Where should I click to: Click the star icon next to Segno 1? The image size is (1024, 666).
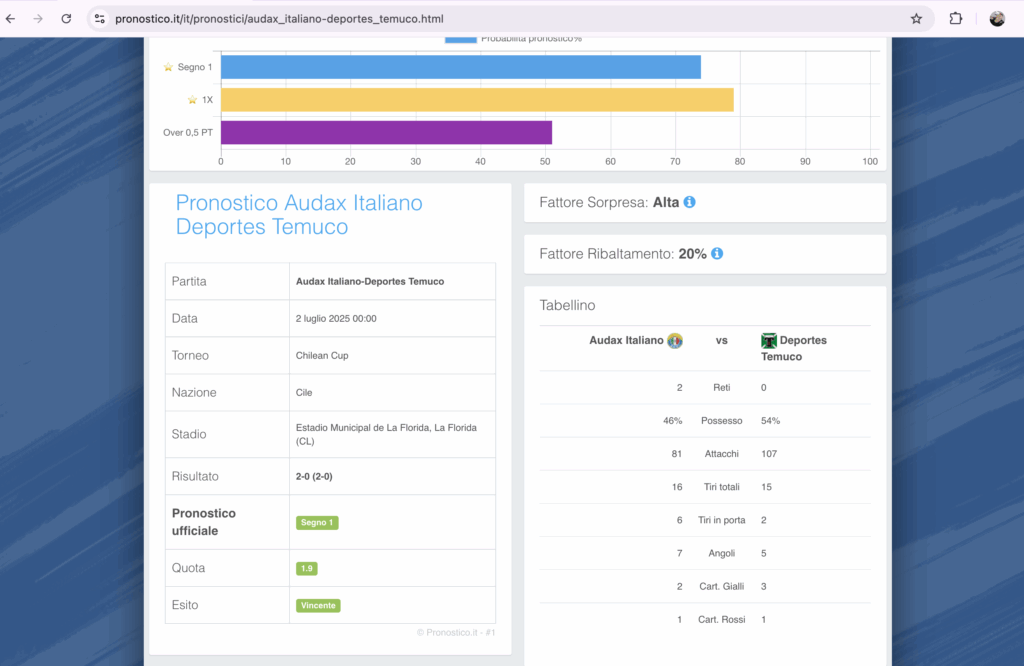(x=168, y=67)
